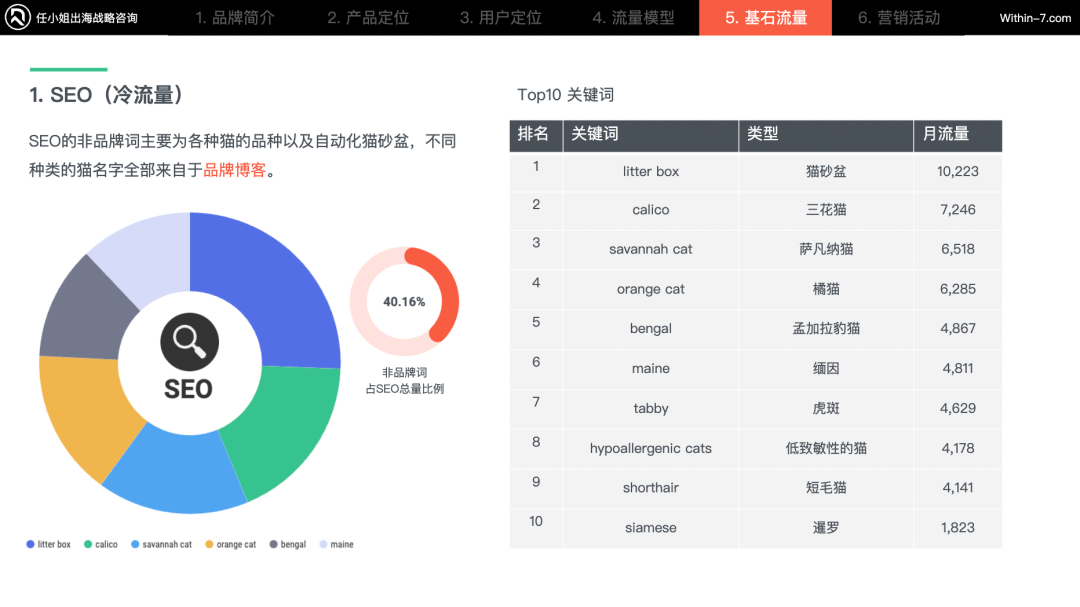Click the 低致敏性的猫 type cell
Image resolution: width=1080 pixels, height=607 pixels.
pyautogui.click(x=826, y=449)
